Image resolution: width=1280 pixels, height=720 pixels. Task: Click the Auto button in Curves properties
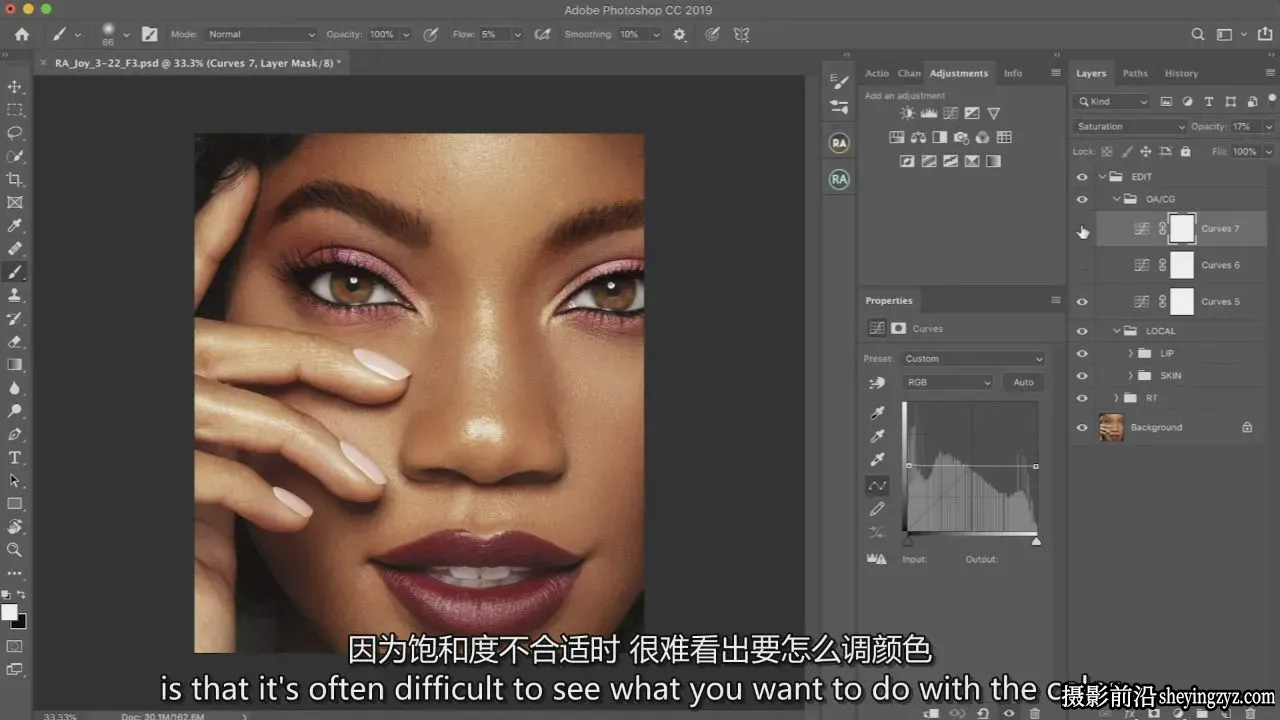point(1023,383)
